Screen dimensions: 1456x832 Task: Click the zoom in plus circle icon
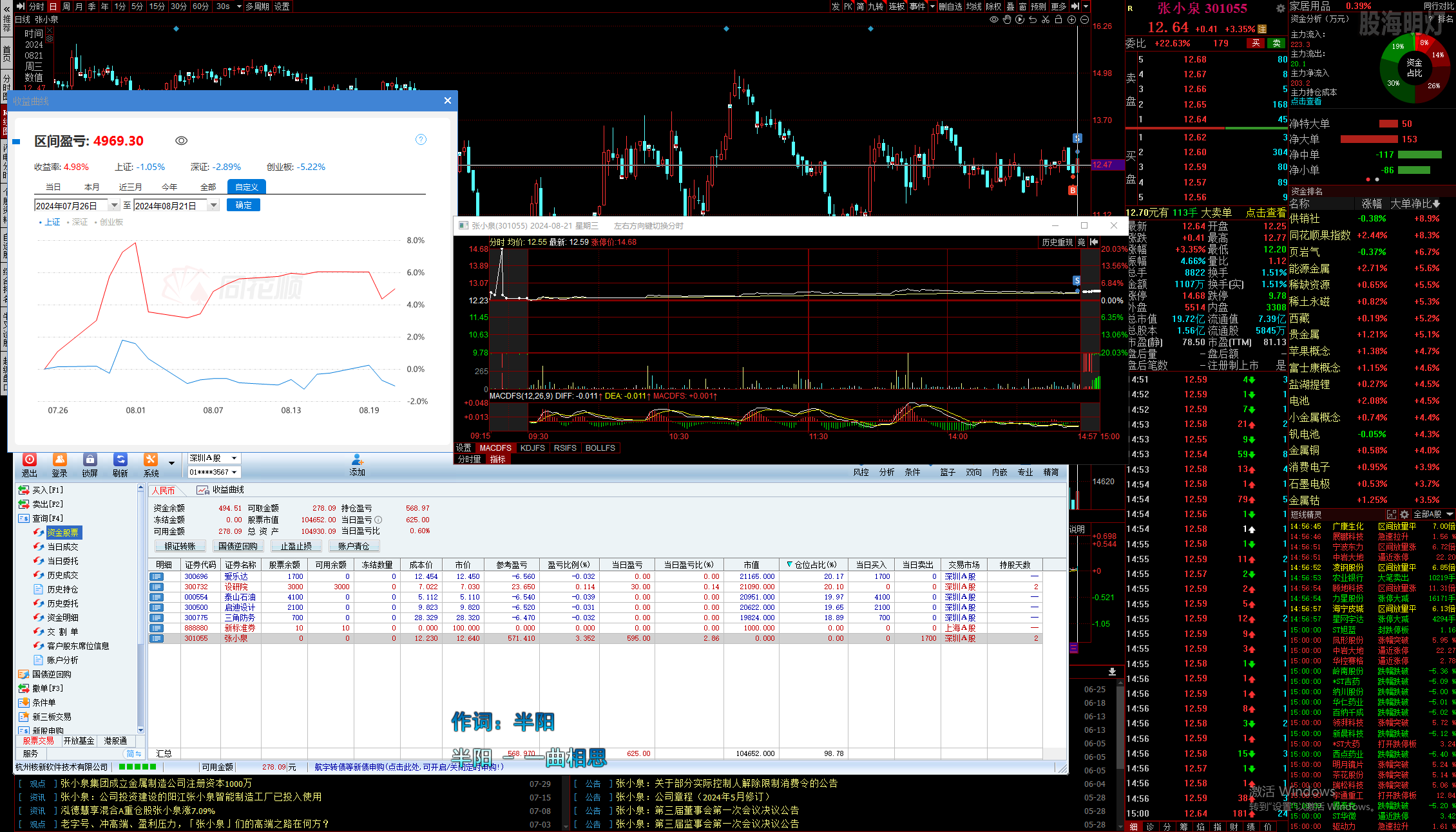1072,19
